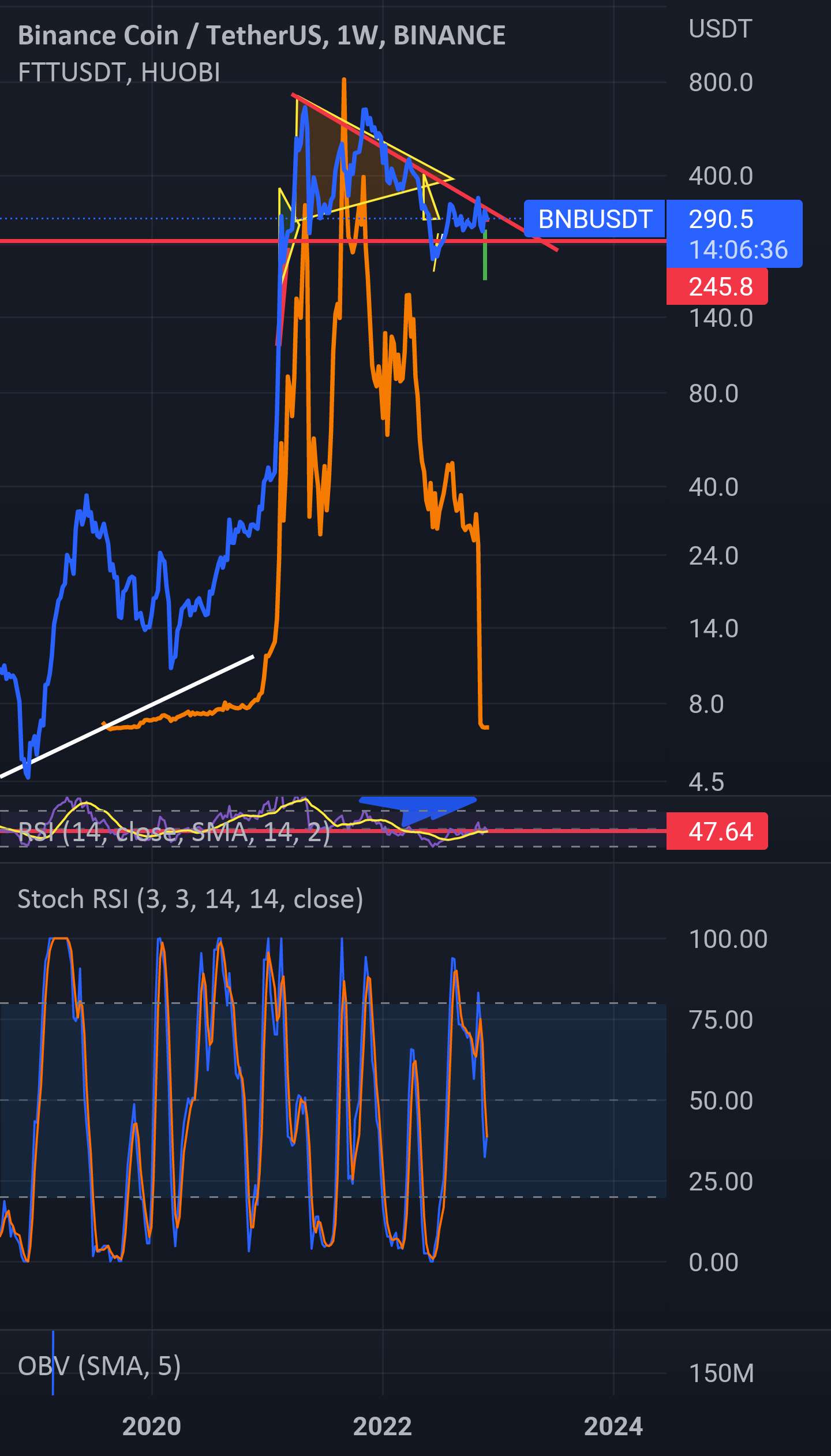Click the Binance Coin / TetherUS chart title
The image size is (831, 1456).
[x=261, y=36]
